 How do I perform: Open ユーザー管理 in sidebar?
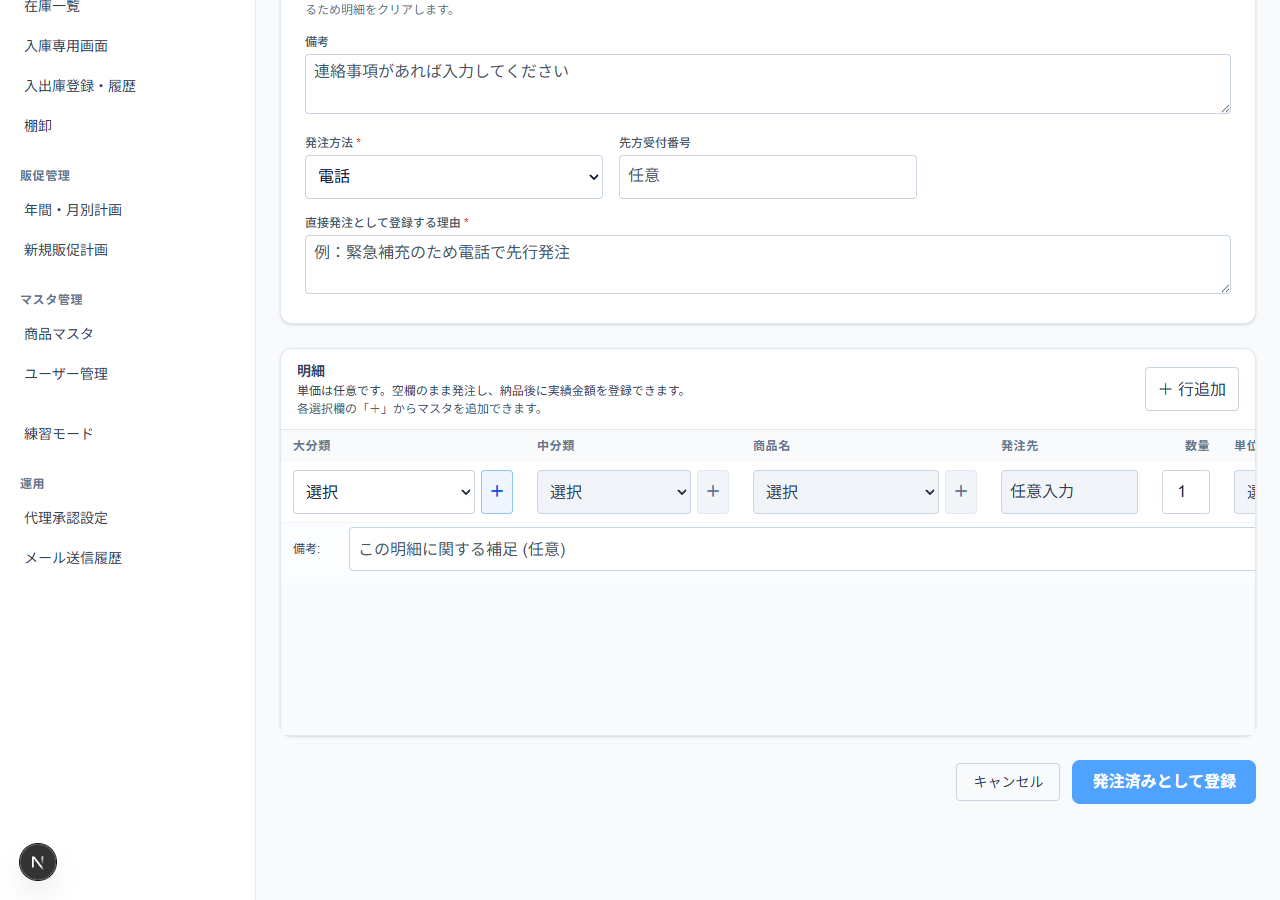coord(66,374)
